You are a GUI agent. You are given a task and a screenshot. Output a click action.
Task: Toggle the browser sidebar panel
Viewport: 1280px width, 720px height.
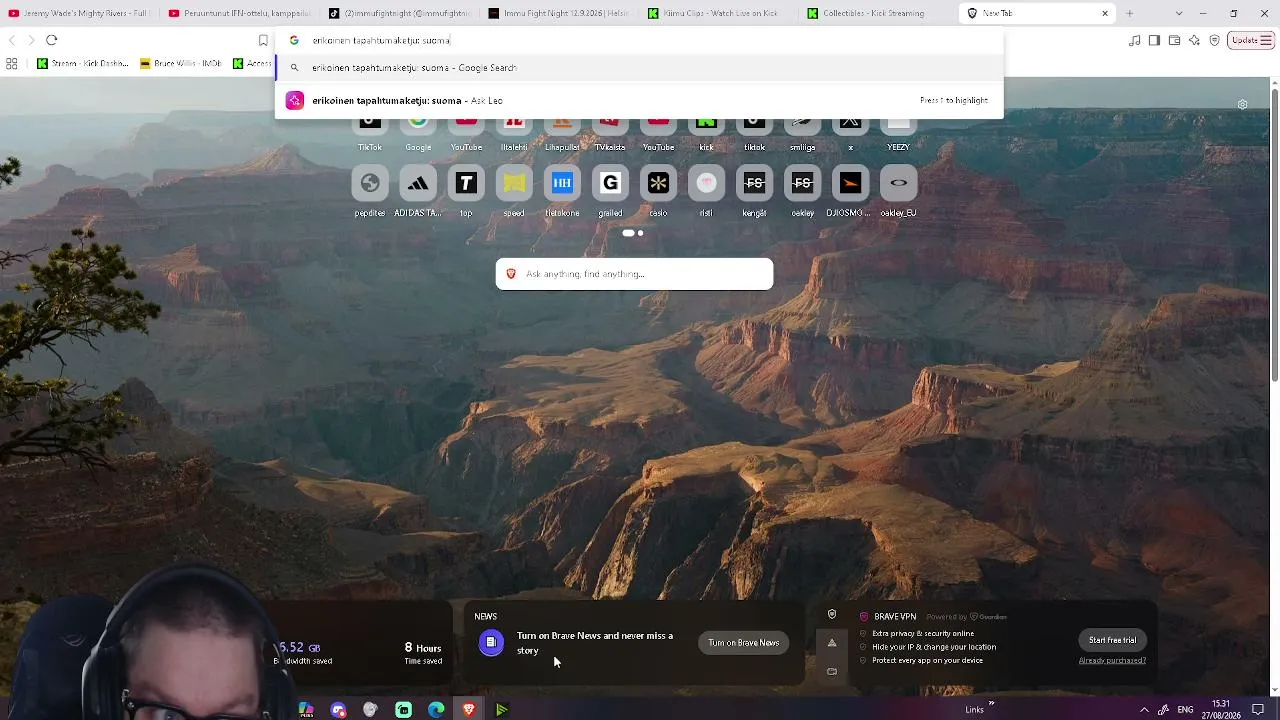(1154, 40)
